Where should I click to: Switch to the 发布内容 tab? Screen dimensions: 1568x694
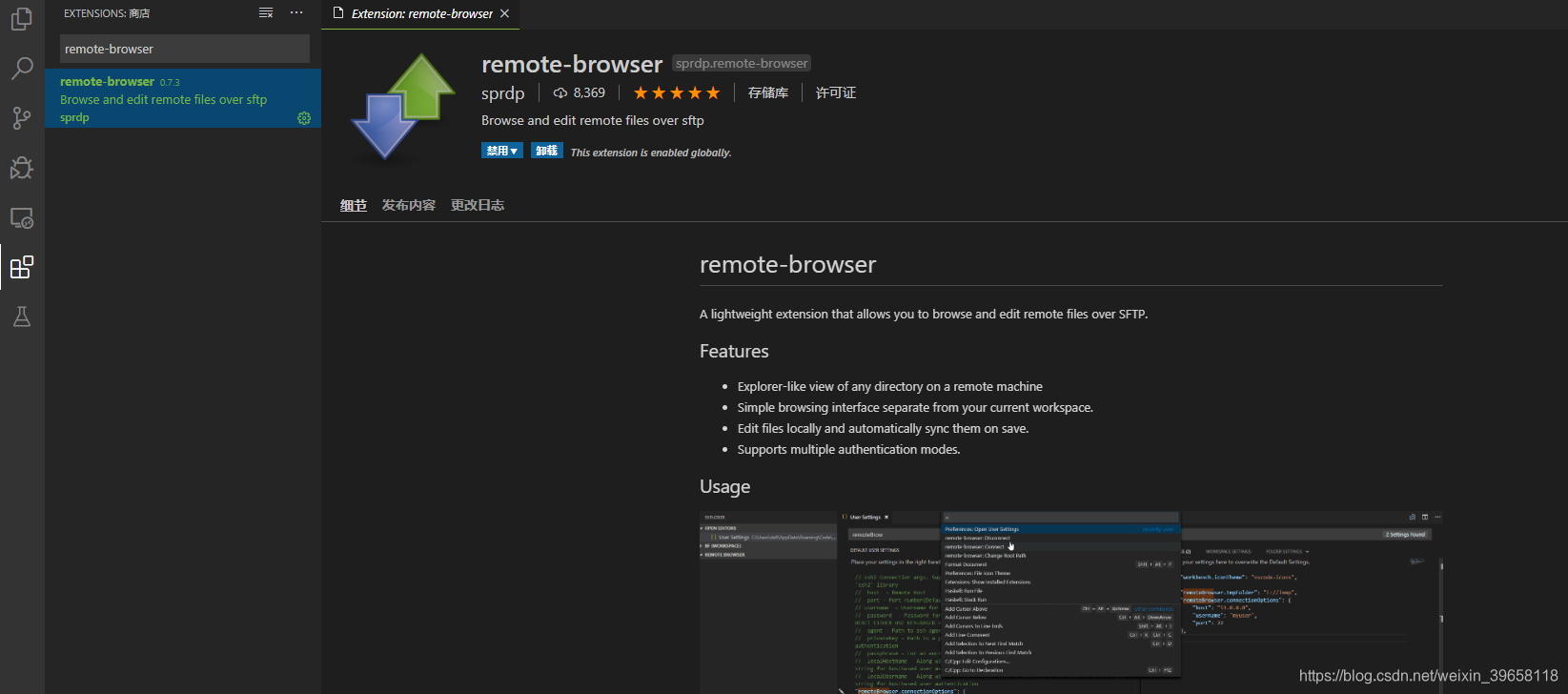(409, 205)
